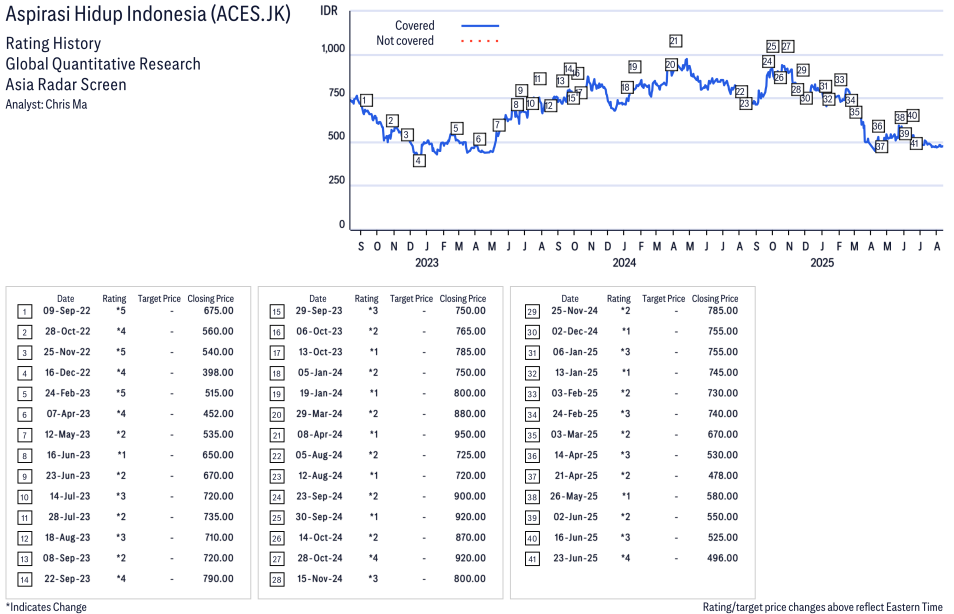Select chart marker 19 on the price chart
Screen dimensions: 954x614
tap(634, 67)
